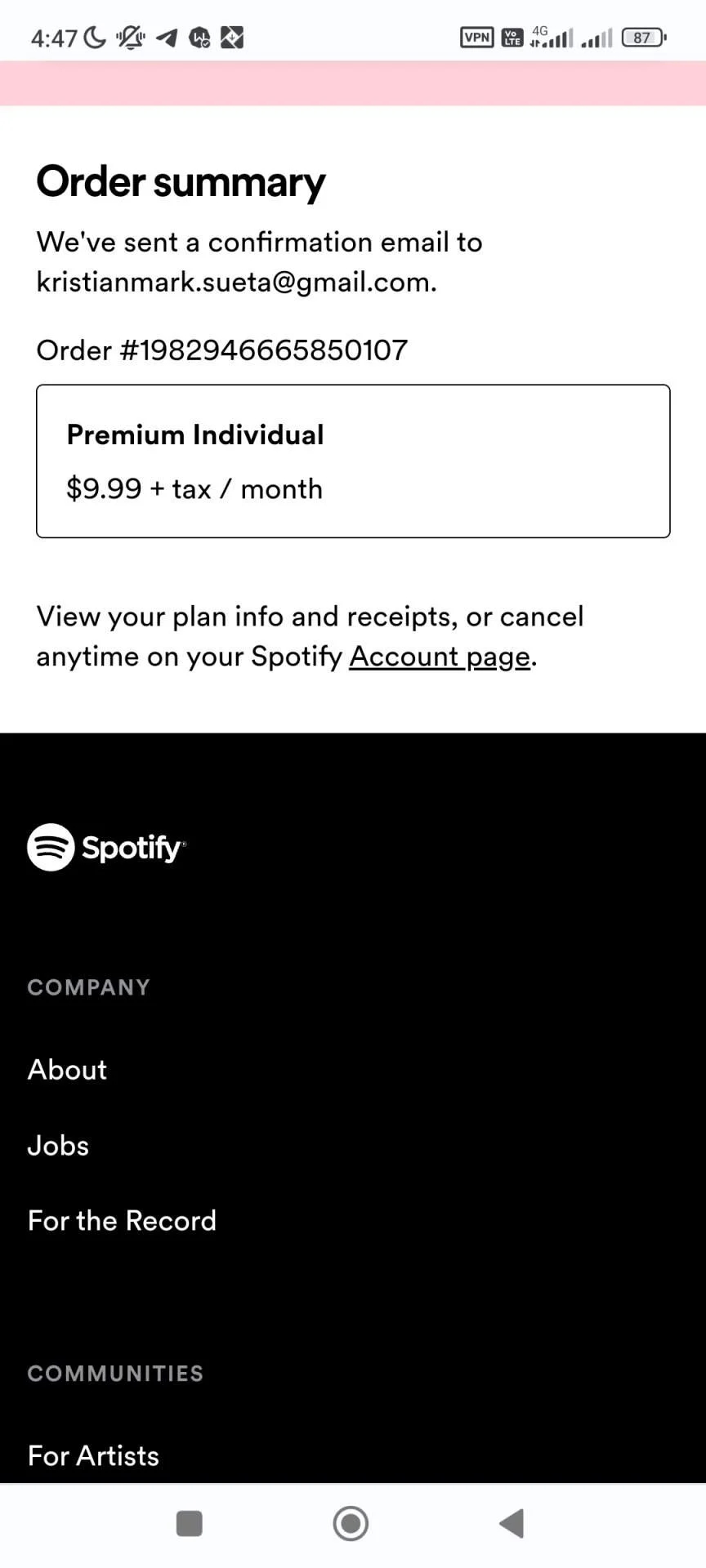Tap the muted bell status icon

pyautogui.click(x=130, y=38)
